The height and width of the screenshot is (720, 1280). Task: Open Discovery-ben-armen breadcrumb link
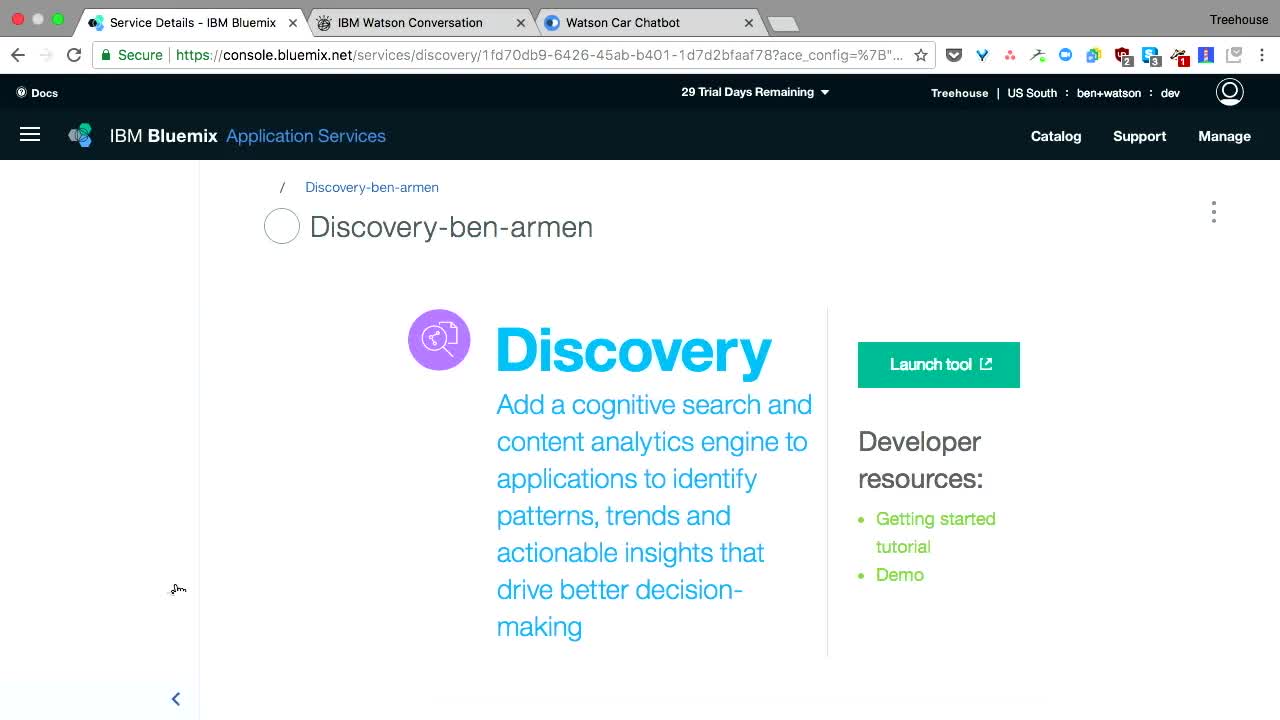372,187
